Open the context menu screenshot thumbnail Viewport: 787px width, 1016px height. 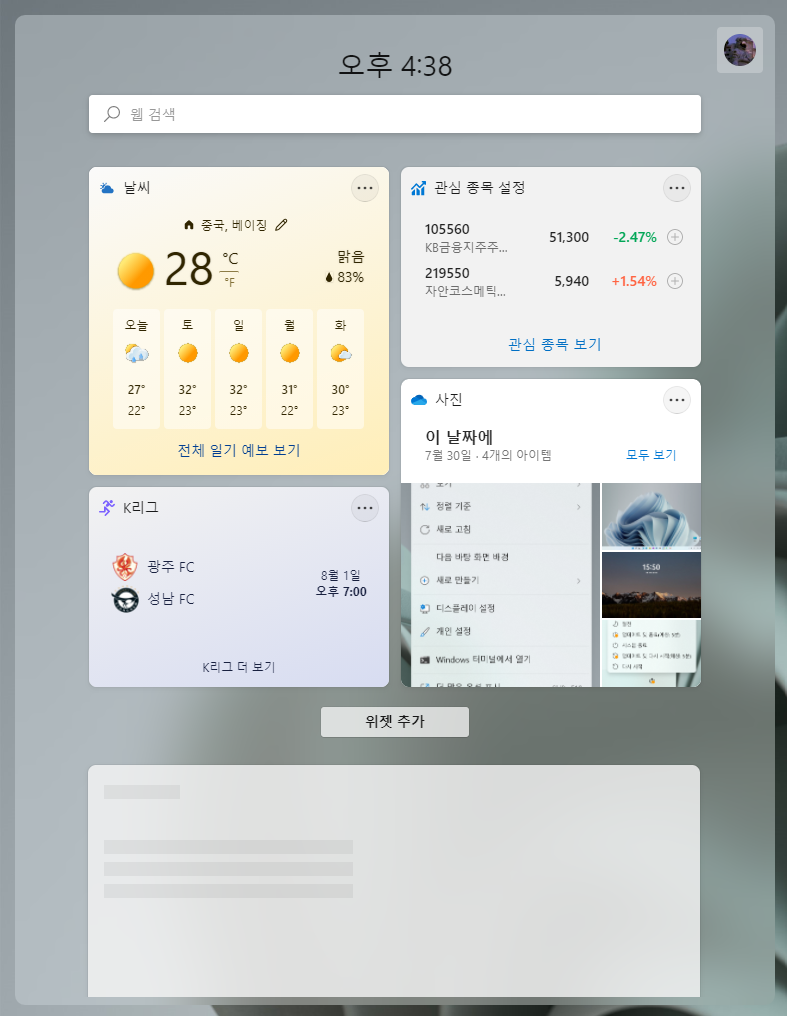(x=500, y=584)
